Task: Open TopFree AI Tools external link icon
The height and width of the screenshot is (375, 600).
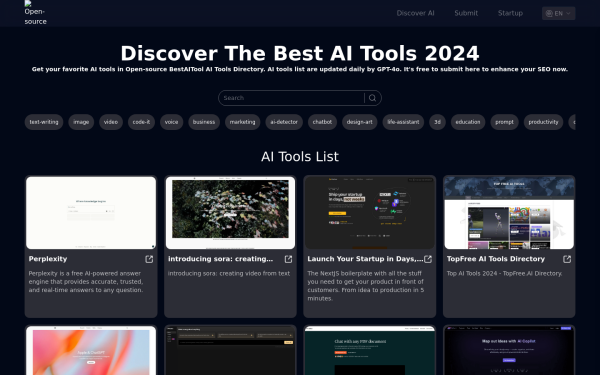Action: tap(567, 259)
